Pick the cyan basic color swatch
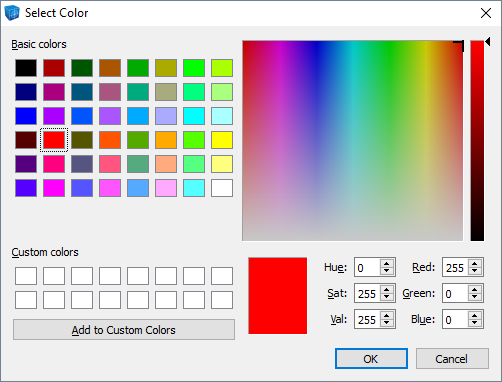The image size is (502, 382). (x=194, y=116)
